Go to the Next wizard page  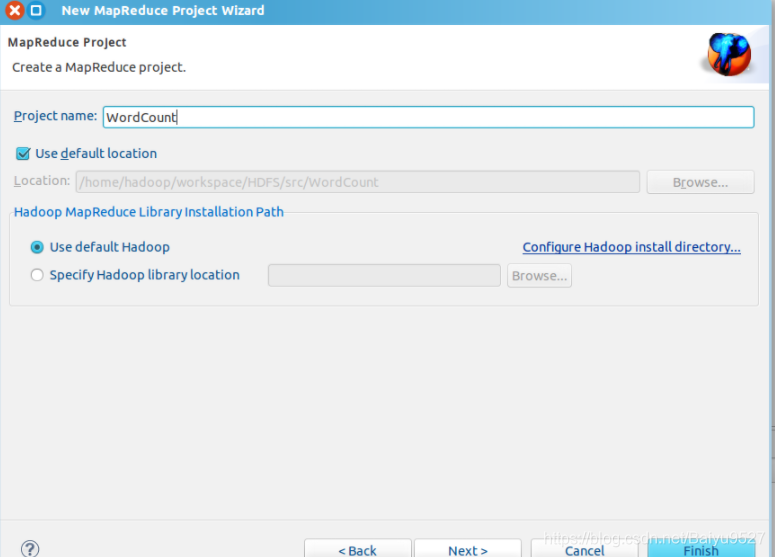click(468, 549)
